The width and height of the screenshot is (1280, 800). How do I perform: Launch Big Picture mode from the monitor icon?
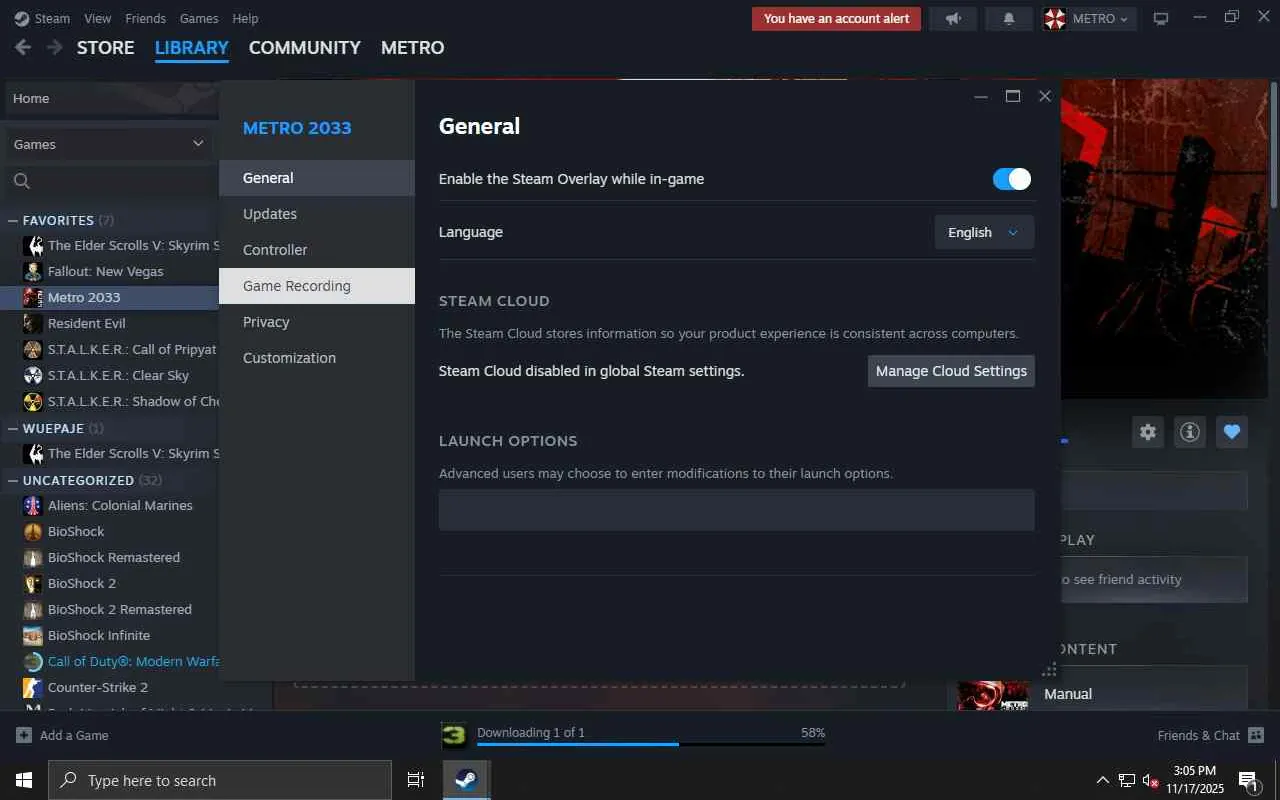pos(1161,19)
